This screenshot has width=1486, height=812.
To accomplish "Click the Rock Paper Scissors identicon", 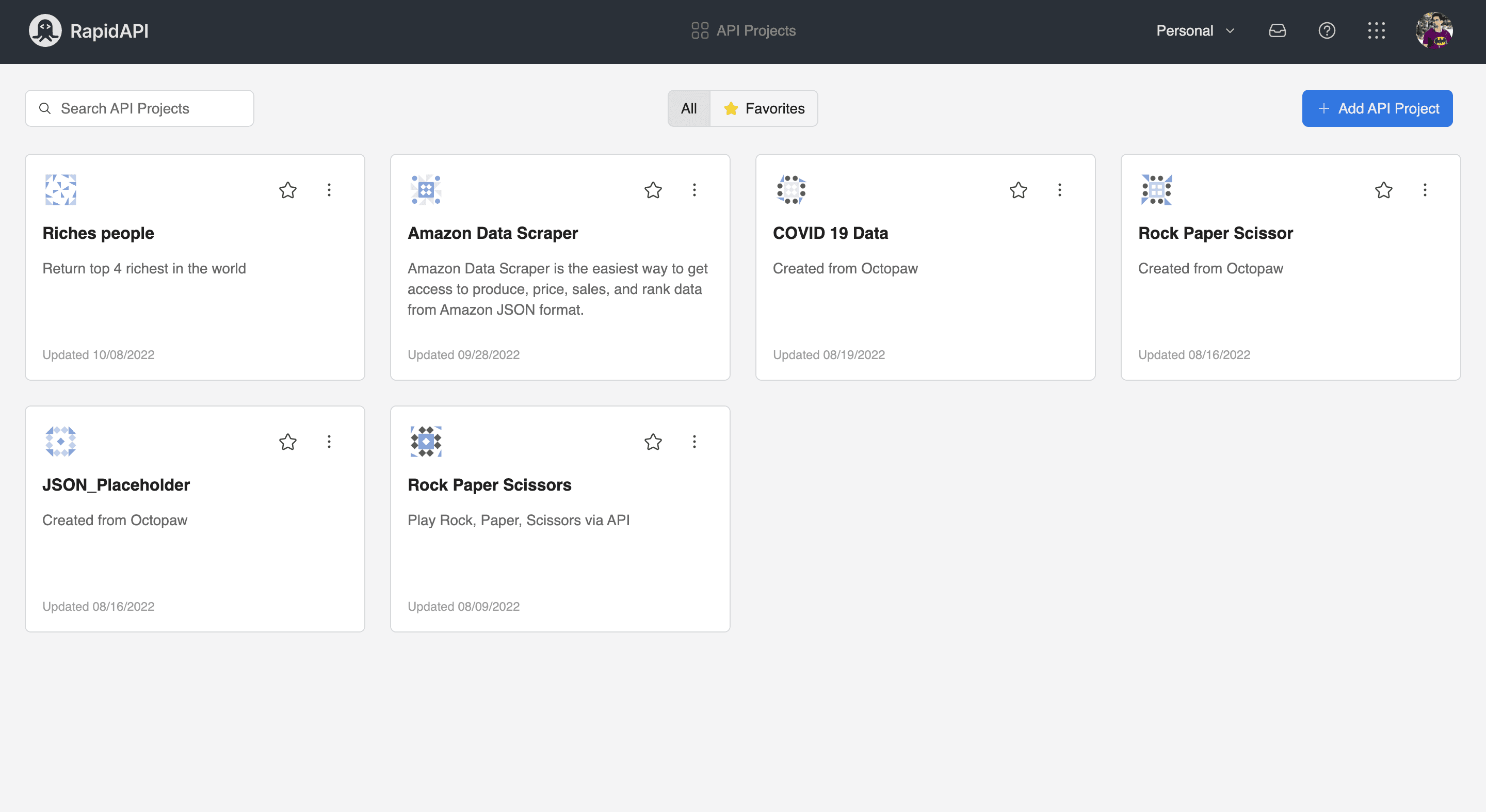I will [x=426, y=442].
